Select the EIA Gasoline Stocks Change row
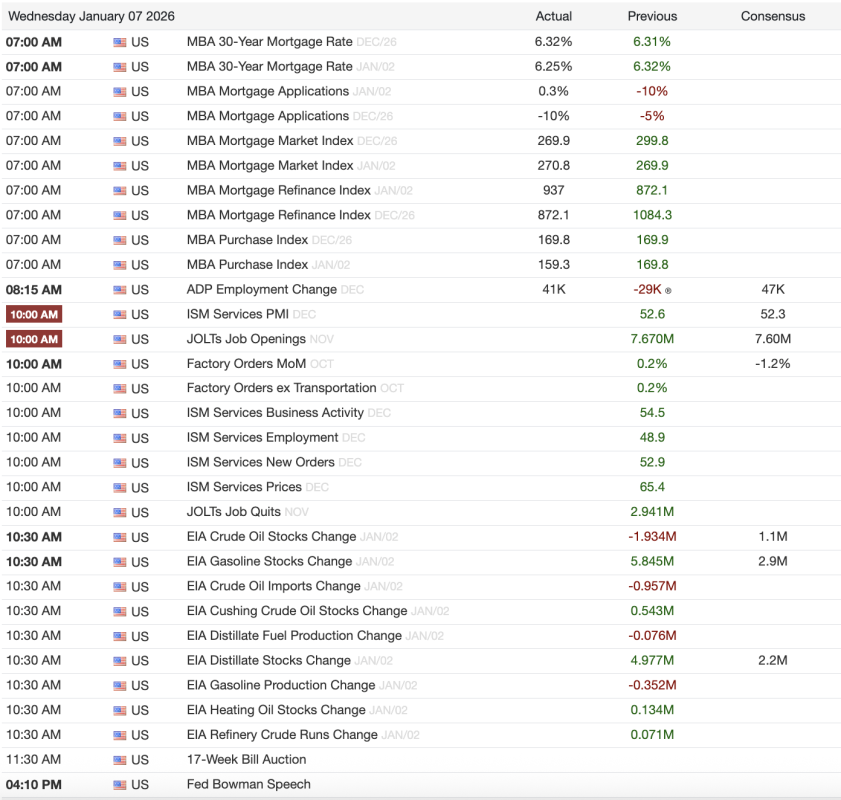This screenshot has width=841, height=800. tap(269, 562)
